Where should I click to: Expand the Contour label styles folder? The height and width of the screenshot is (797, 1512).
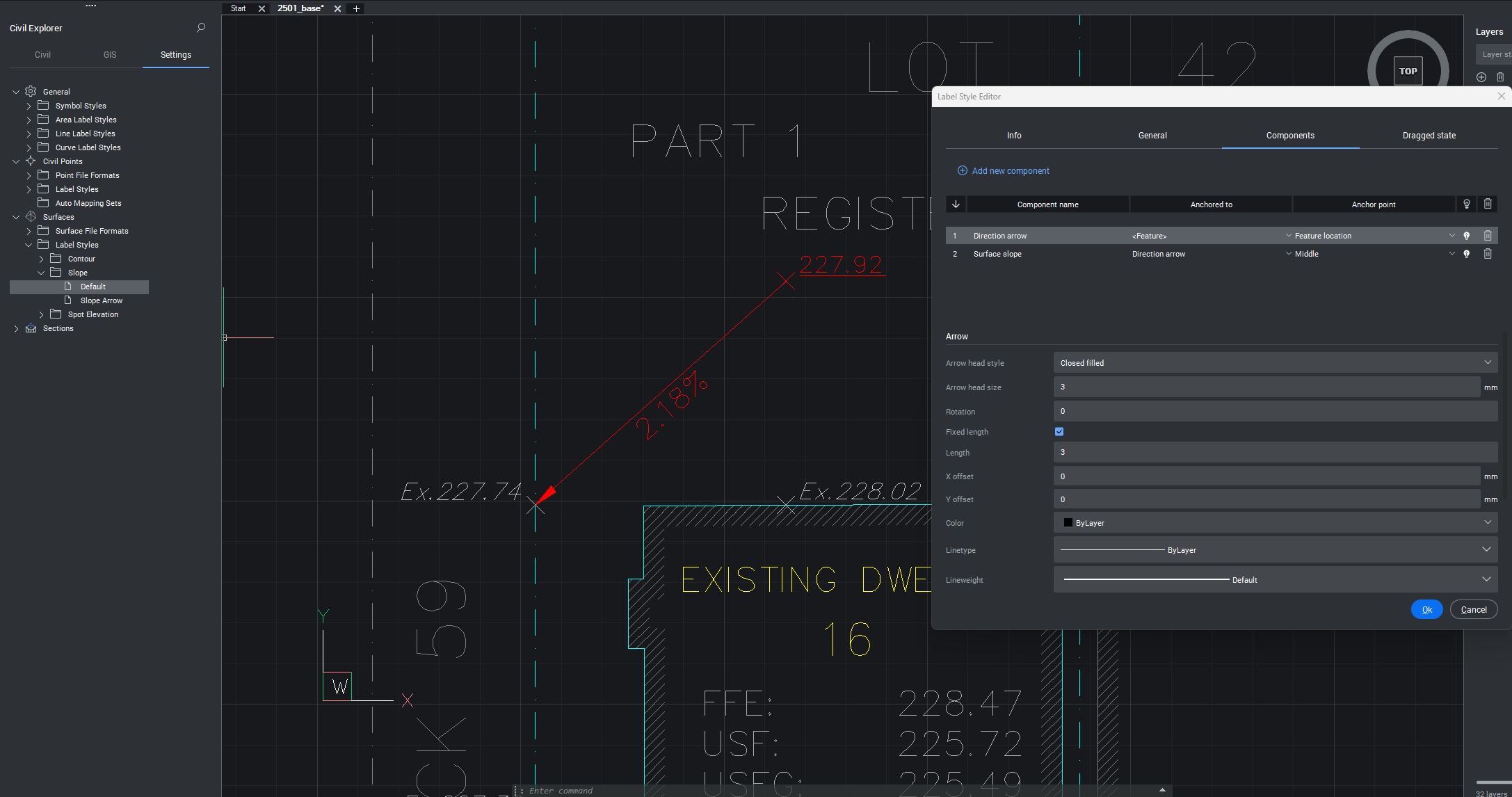[41, 259]
